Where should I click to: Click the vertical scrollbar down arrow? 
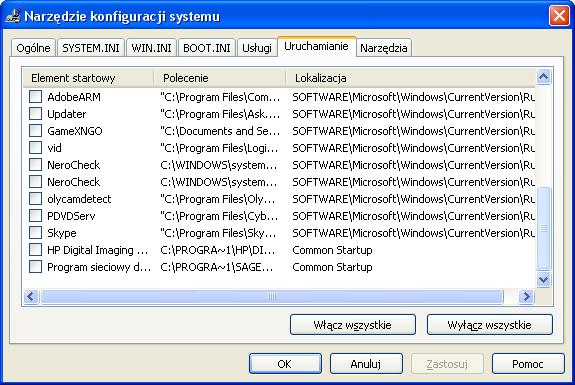pos(543,280)
